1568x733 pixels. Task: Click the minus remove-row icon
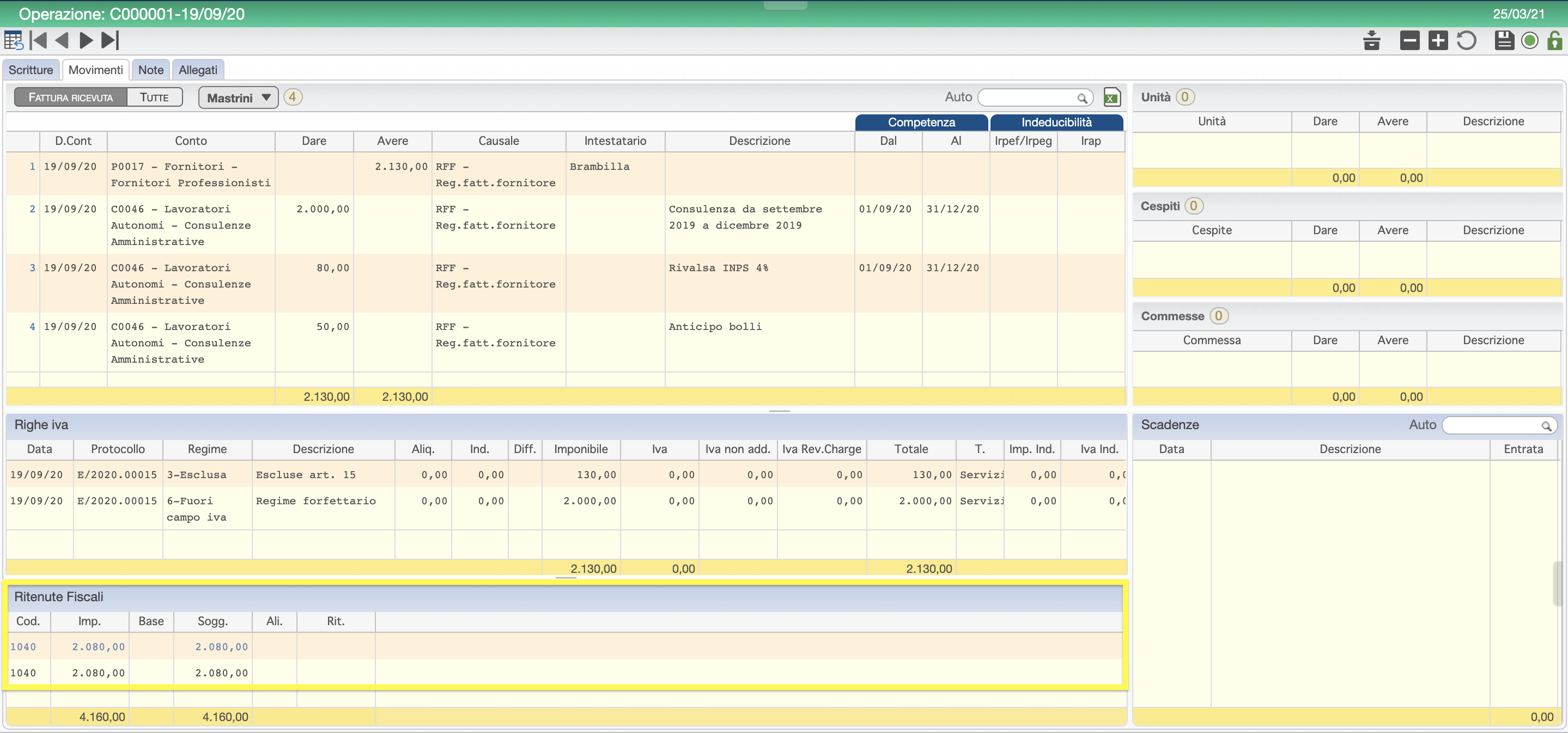point(1409,41)
